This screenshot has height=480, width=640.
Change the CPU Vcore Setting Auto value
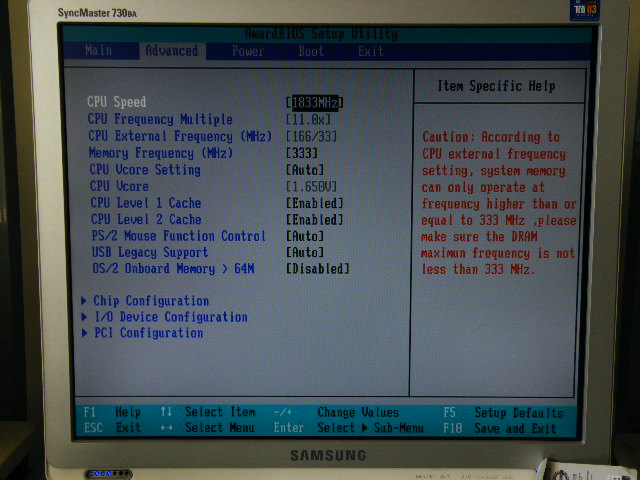305,170
